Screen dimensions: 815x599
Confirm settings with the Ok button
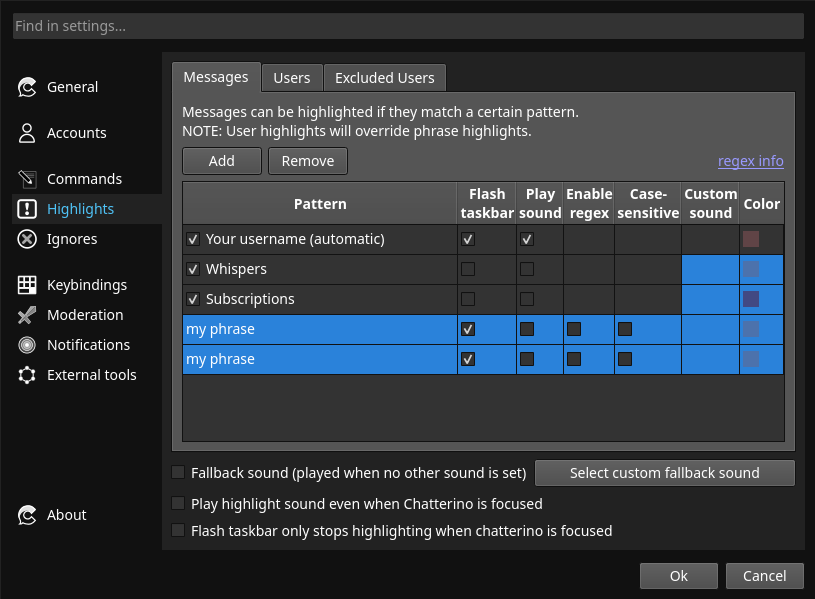[x=679, y=576]
